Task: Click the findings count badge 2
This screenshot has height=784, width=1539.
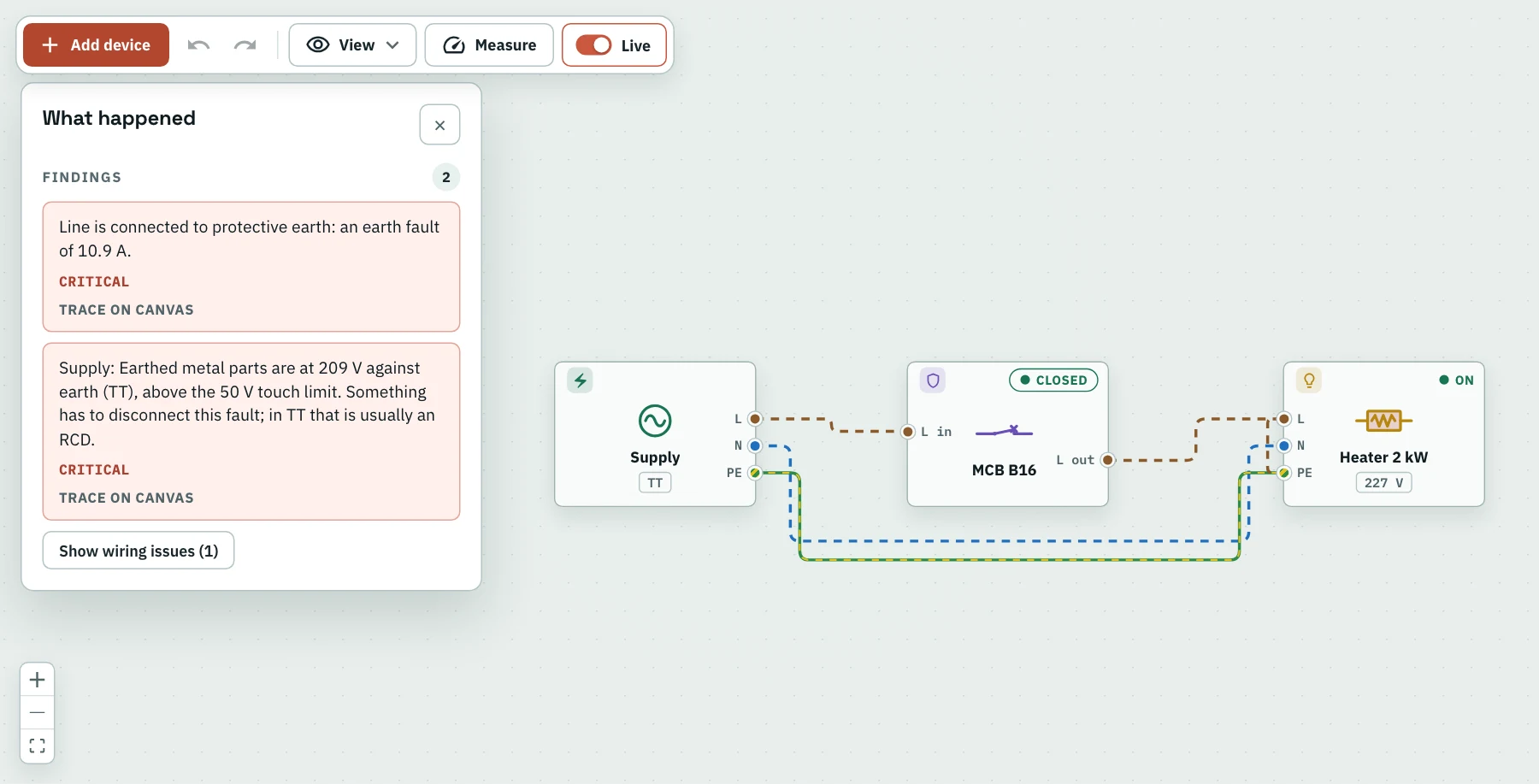Action: [446, 177]
